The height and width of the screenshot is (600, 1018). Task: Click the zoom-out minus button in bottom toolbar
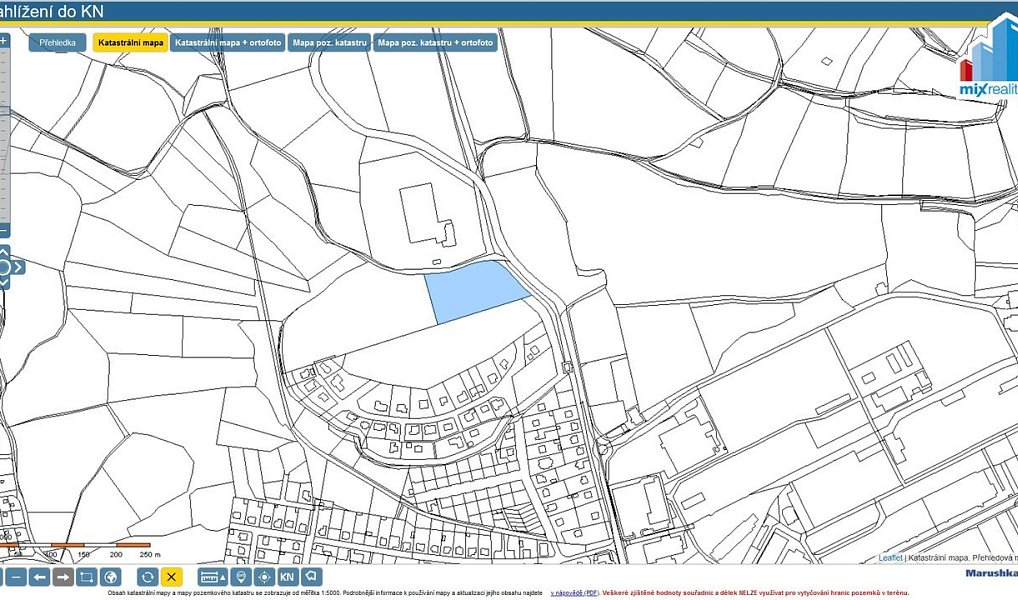pos(17,577)
